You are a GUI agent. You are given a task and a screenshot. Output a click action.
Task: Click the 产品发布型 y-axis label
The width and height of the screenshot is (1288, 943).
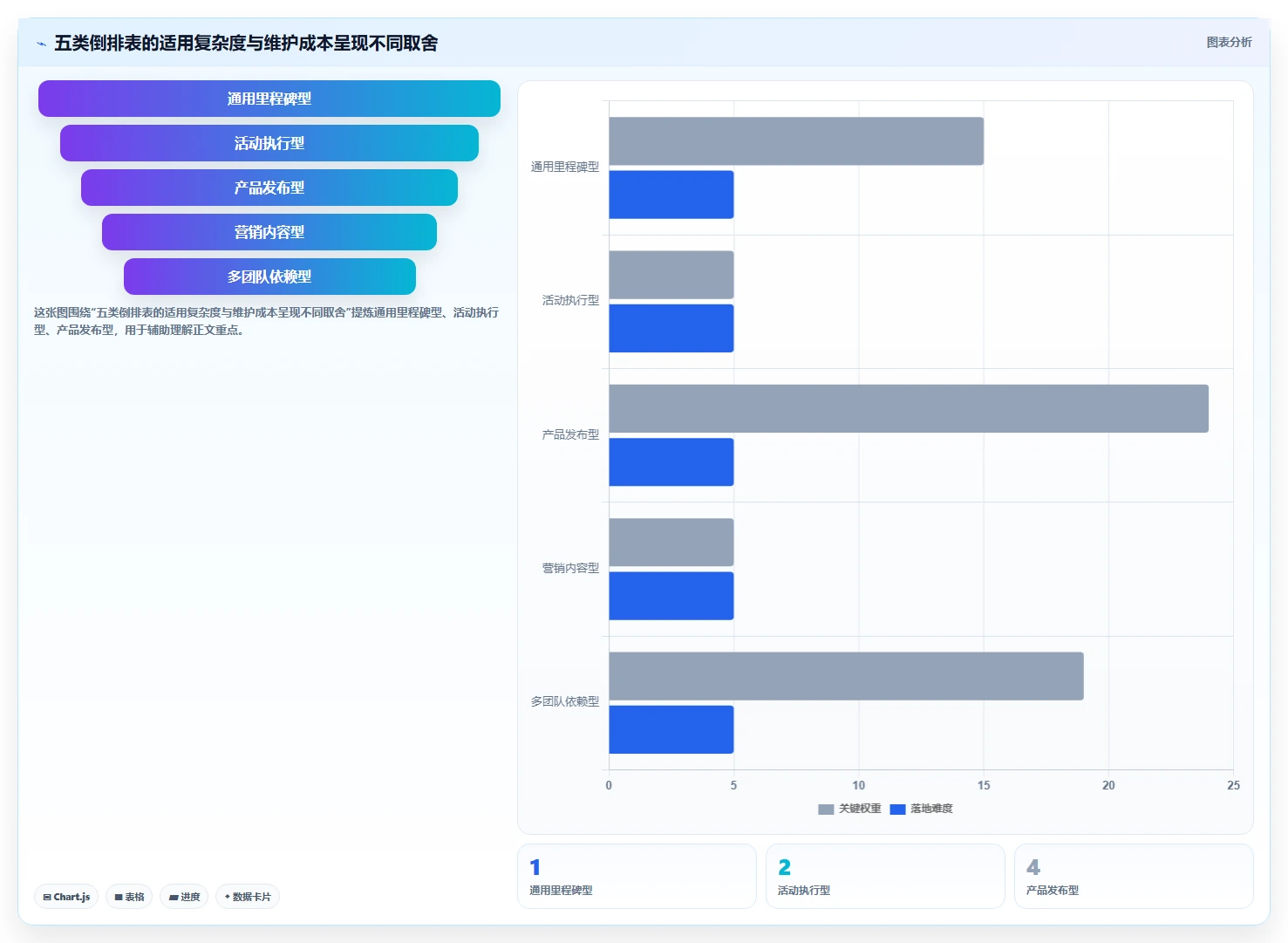click(570, 434)
